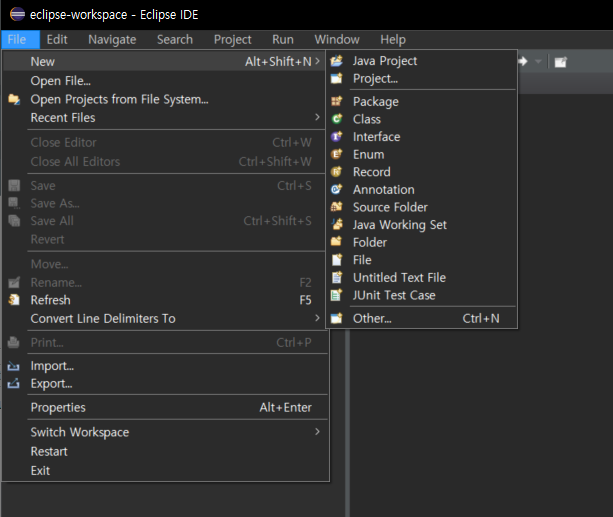Image resolution: width=613 pixels, height=517 pixels.
Task: Click the Java Working Set icon
Action: coord(337,224)
